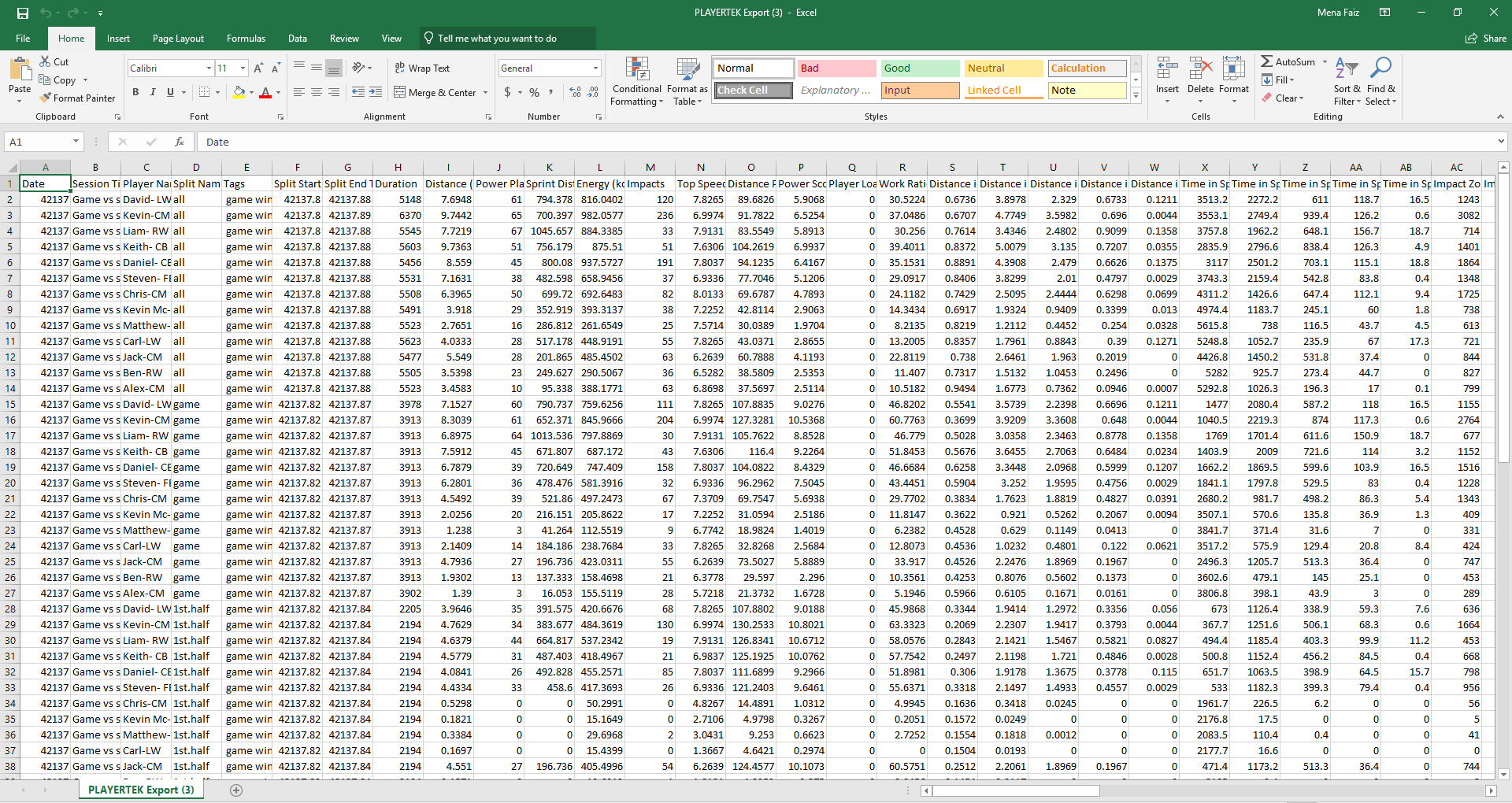Toggle underline formatting
The image size is (1512, 803).
pos(169,92)
